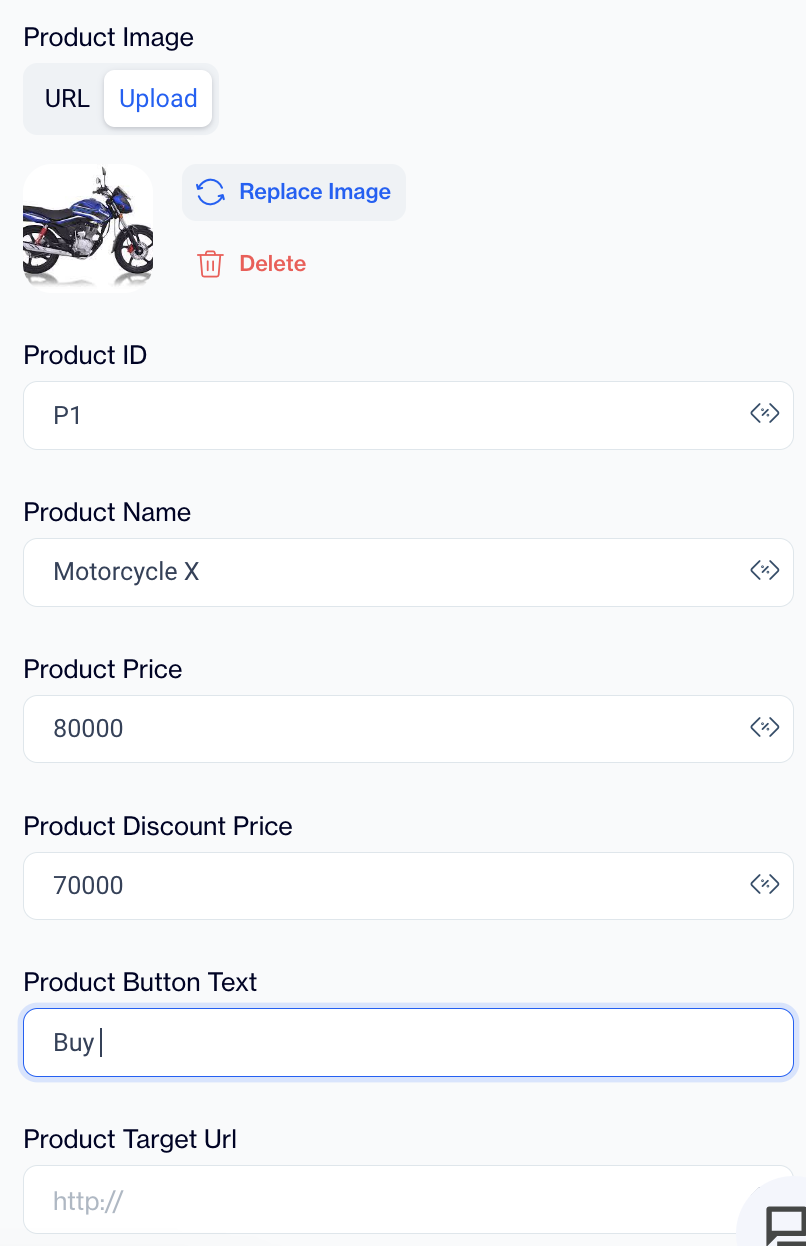Focus the Product ID field containing P1

(380, 415)
